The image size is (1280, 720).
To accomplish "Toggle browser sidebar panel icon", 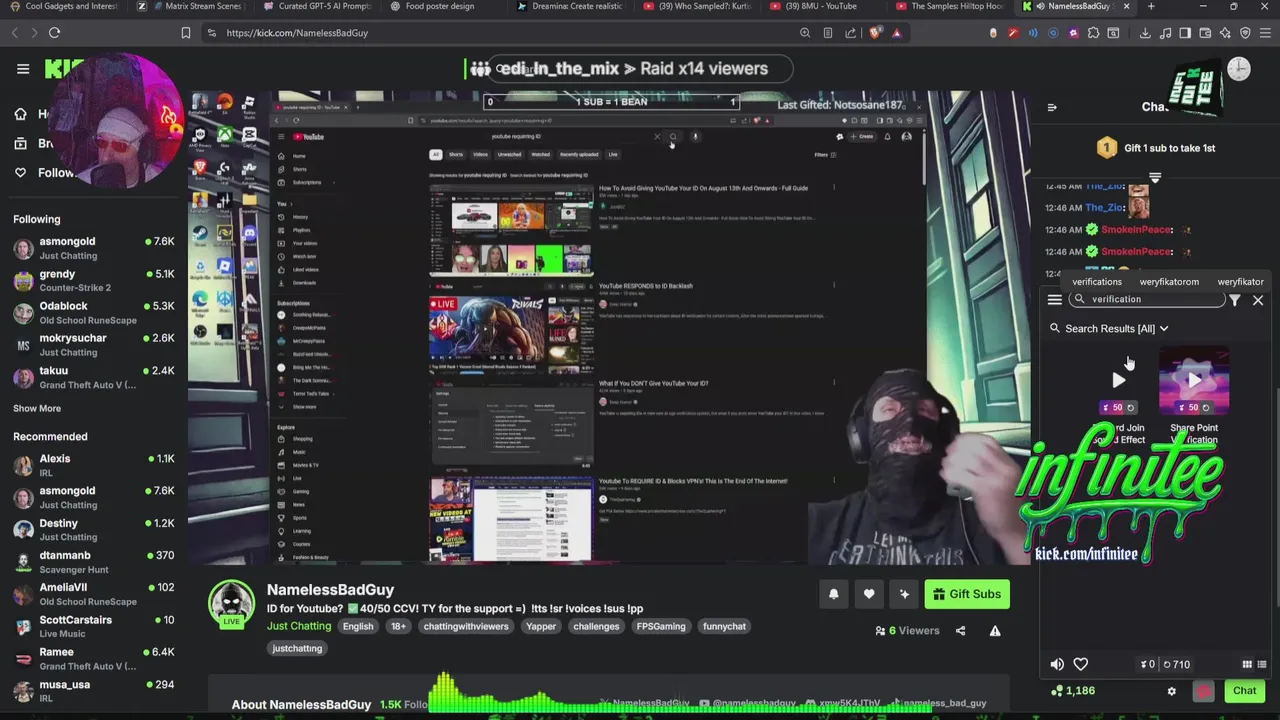I will tap(1185, 33).
